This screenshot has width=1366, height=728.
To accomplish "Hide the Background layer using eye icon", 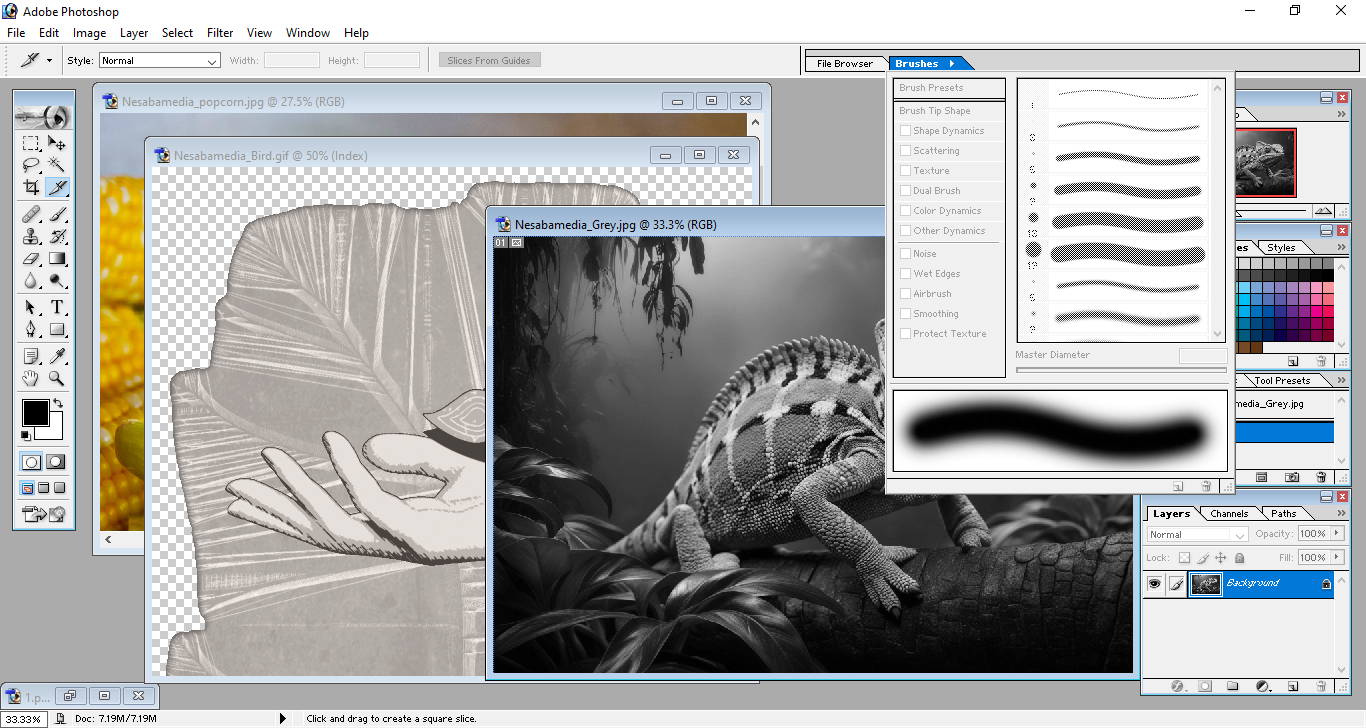I will tap(1155, 584).
